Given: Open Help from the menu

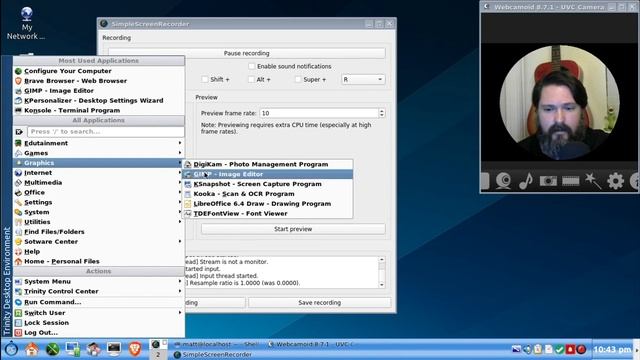Looking at the screenshot, I should [x=99, y=251].
